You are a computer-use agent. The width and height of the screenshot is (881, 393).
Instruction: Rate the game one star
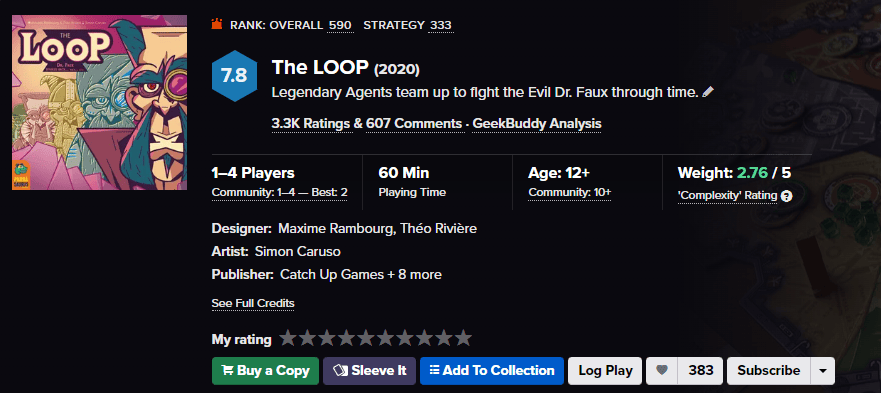click(288, 338)
